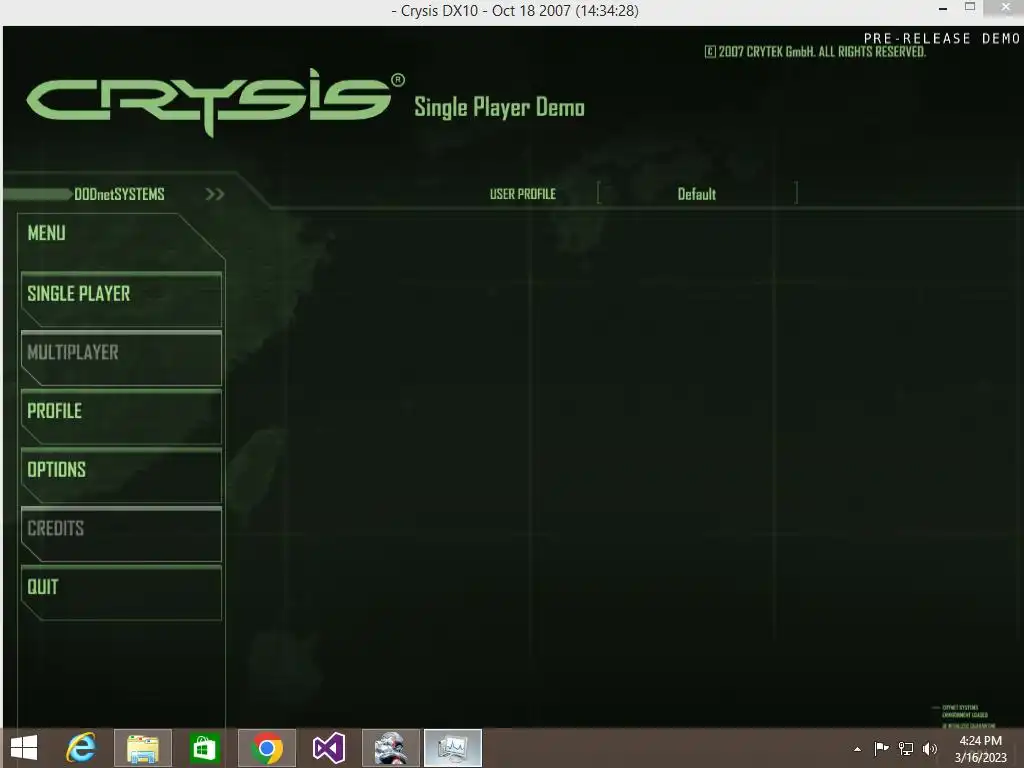Click the DODnetSYSTEMS label
Viewport: 1024px width, 768px height.
coord(119,194)
